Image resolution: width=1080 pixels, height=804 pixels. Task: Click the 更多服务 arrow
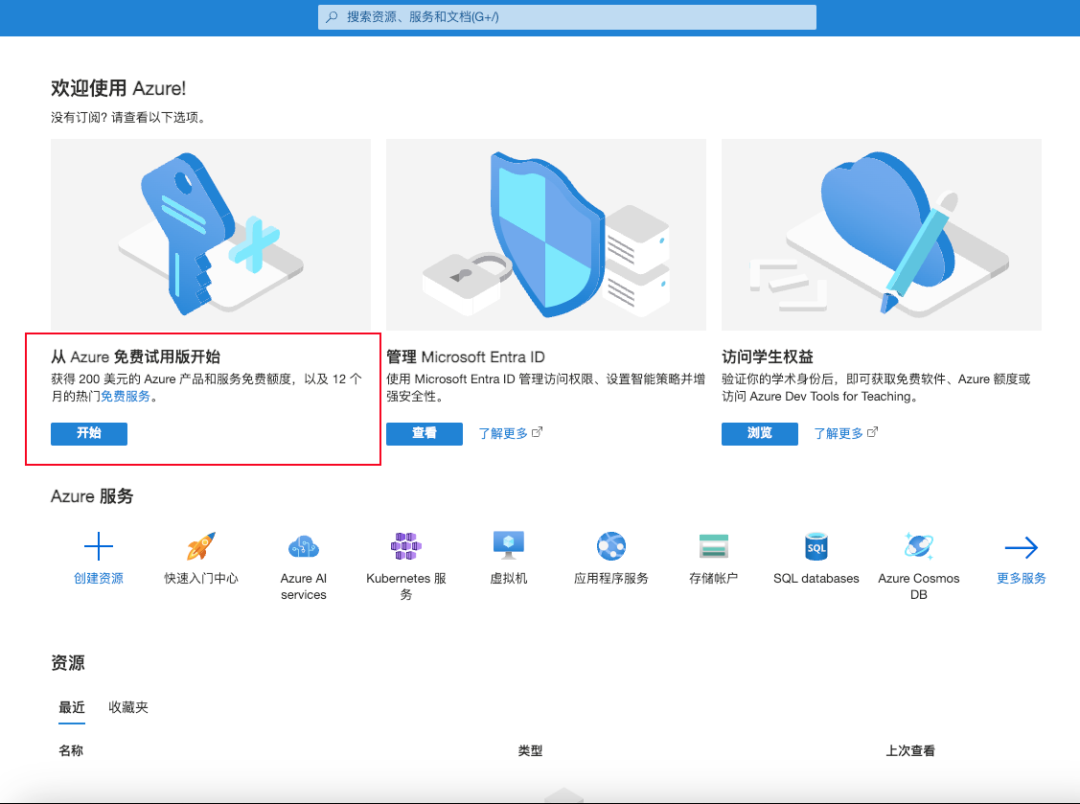[x=1021, y=546]
